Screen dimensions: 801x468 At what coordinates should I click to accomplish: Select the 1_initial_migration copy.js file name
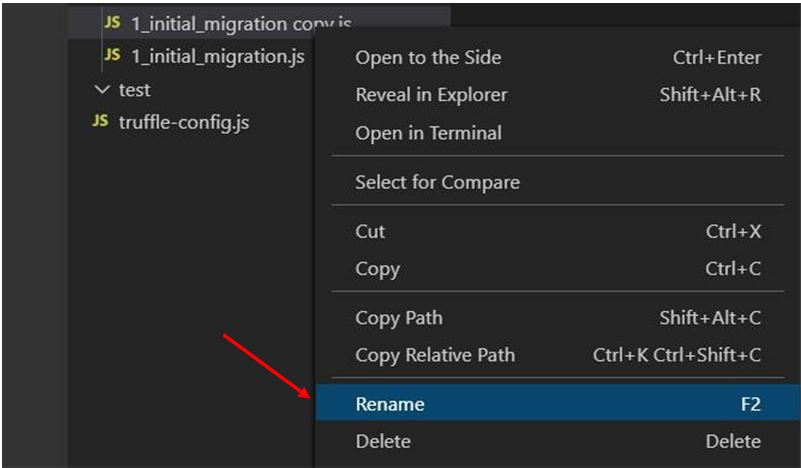pos(240,23)
